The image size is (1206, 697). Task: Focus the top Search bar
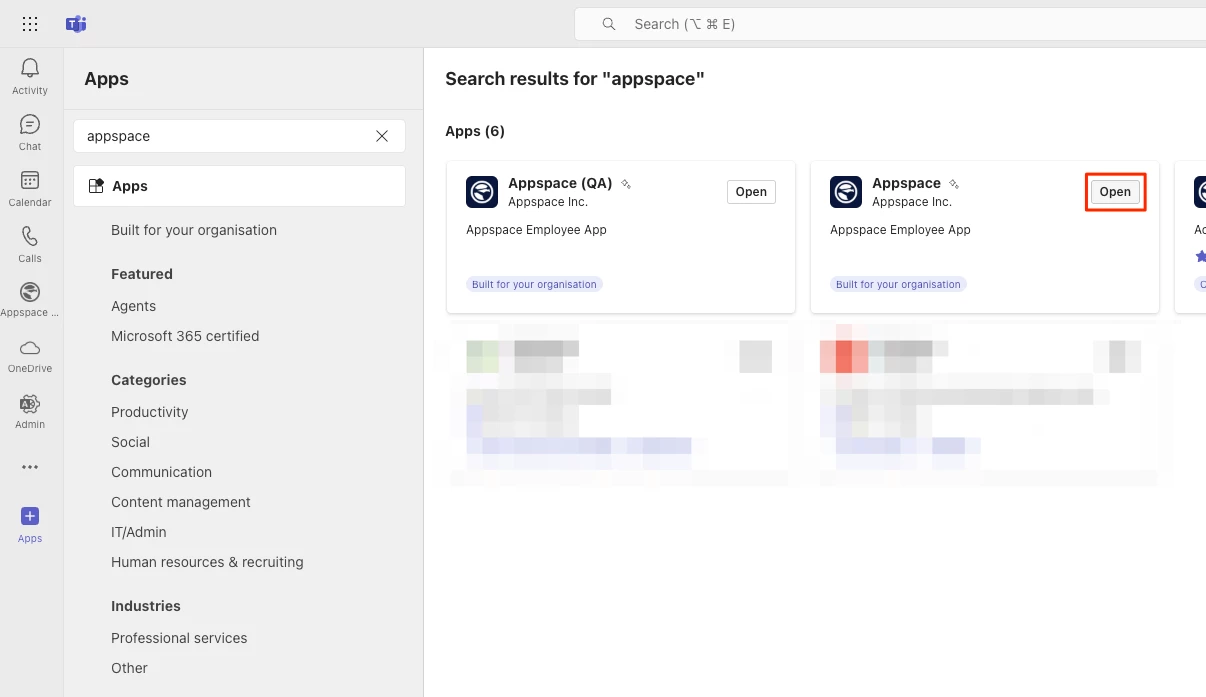pos(890,24)
